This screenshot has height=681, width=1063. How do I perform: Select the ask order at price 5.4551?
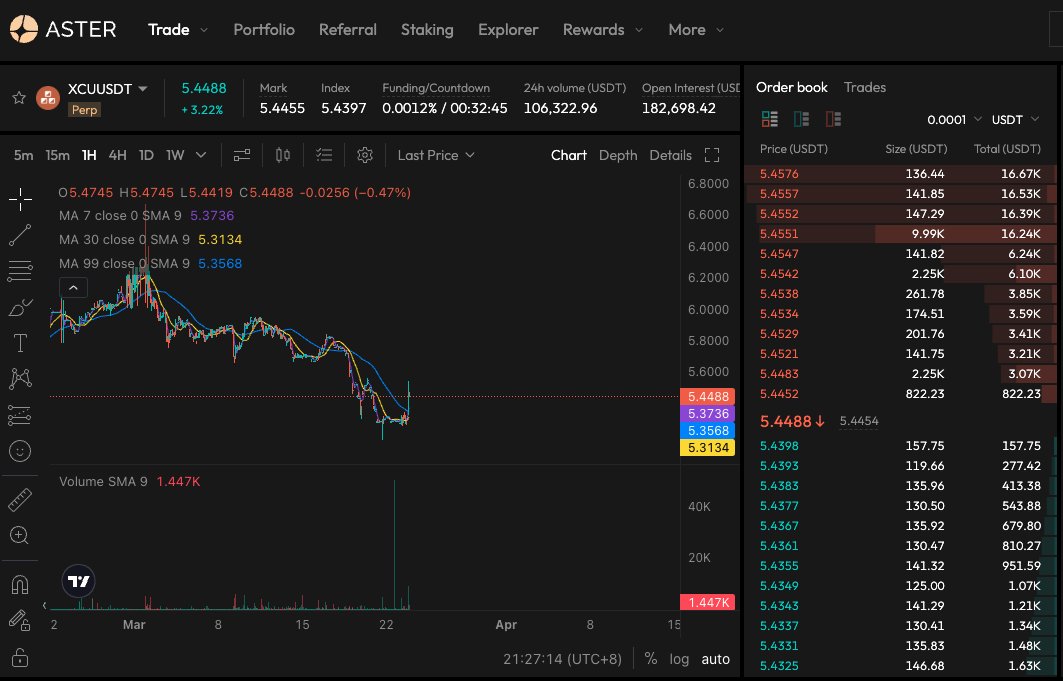click(x=900, y=234)
